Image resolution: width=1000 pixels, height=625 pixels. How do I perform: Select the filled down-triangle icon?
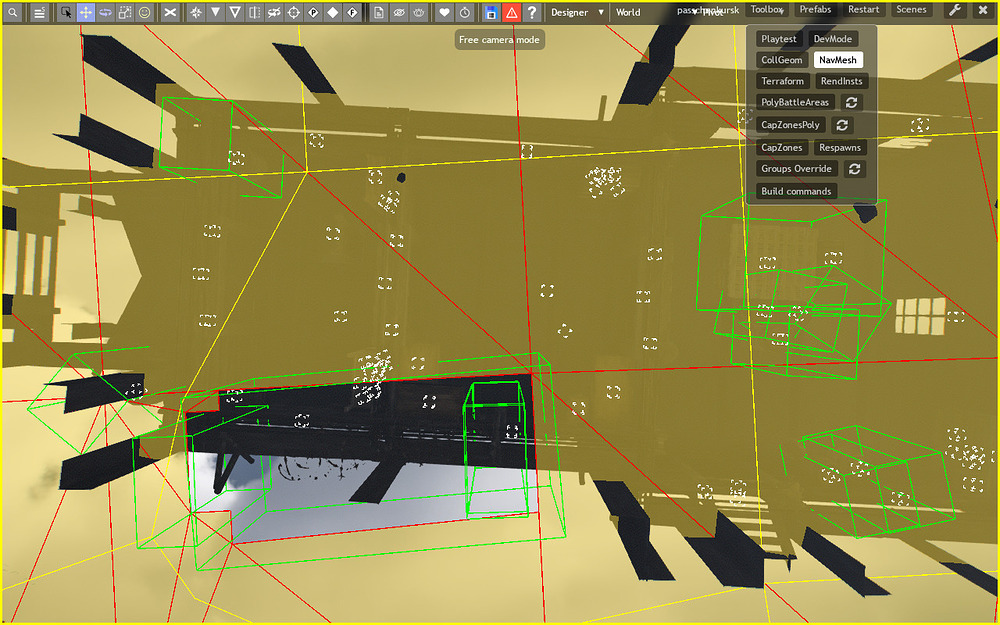point(216,12)
